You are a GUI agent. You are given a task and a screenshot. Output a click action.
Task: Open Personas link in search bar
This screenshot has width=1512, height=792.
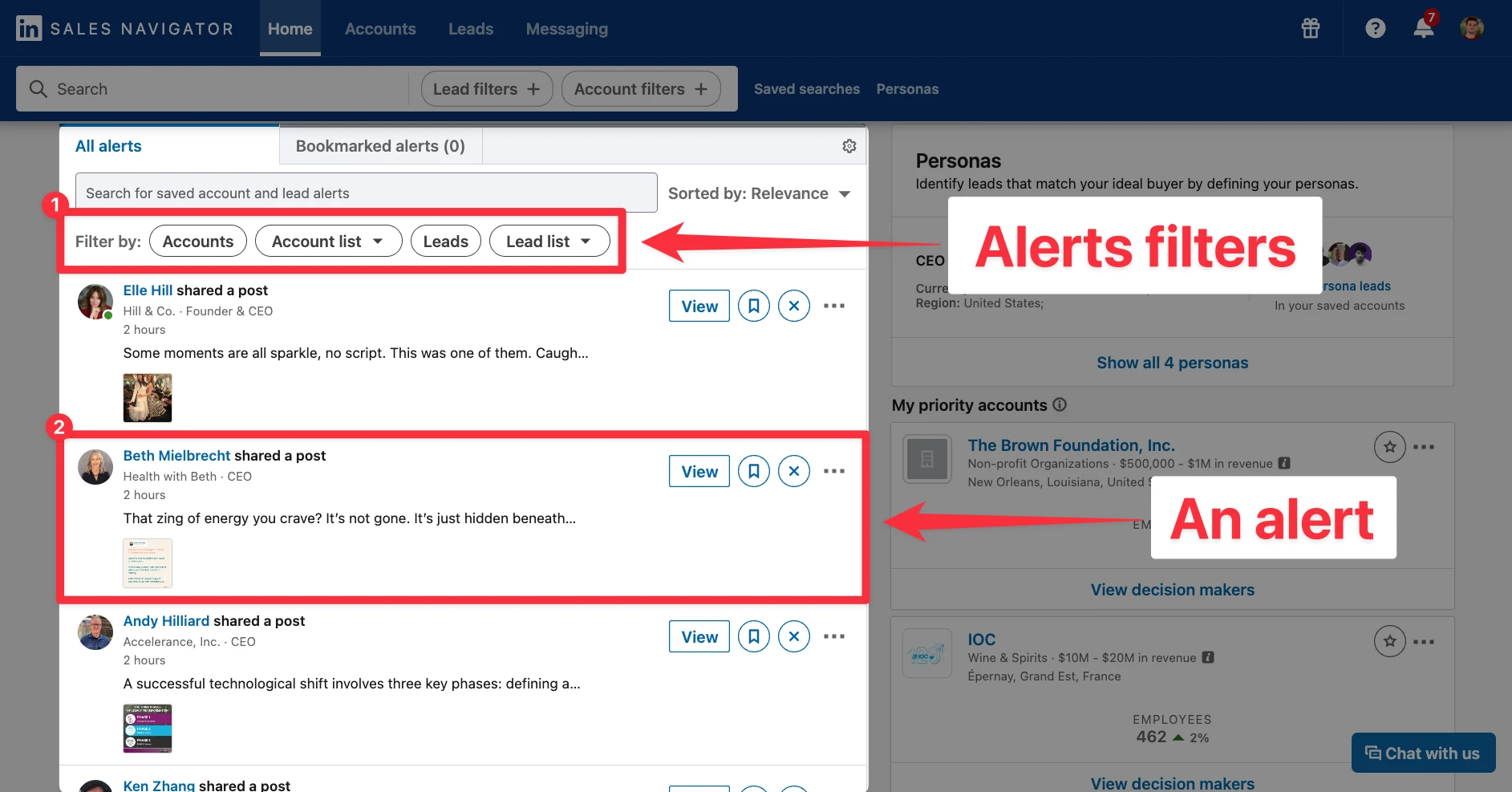click(x=907, y=89)
